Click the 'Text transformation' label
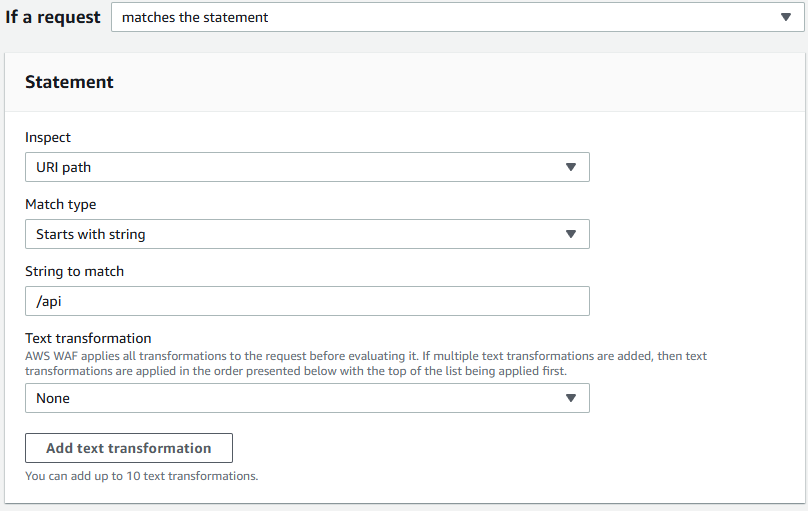 [x=88, y=338]
